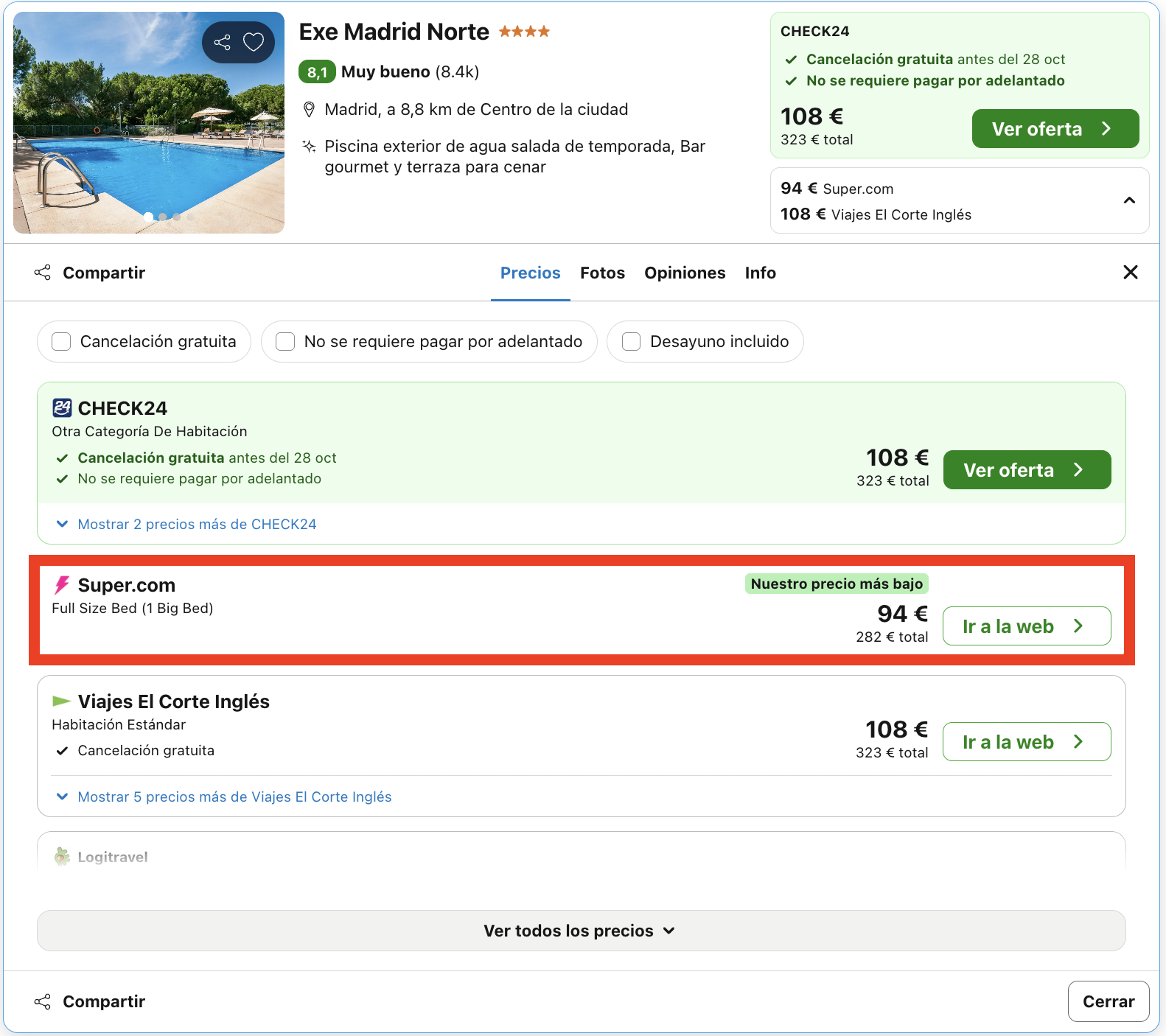Click the Muy bueno (8.4k) review summary
1166x1036 pixels.
[410, 72]
